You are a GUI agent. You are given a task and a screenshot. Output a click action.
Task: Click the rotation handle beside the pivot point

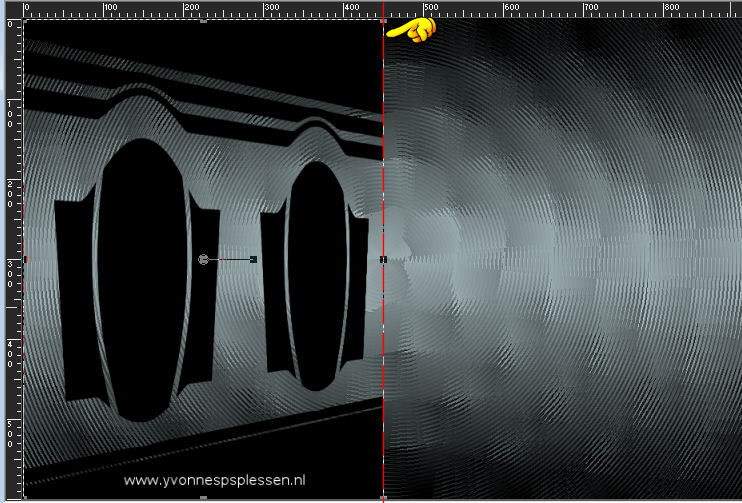[254, 259]
